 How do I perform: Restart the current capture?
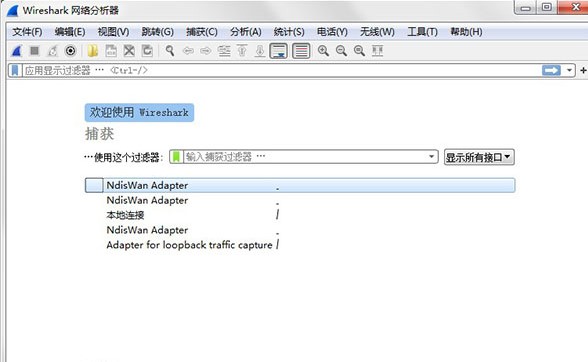[x=52, y=51]
